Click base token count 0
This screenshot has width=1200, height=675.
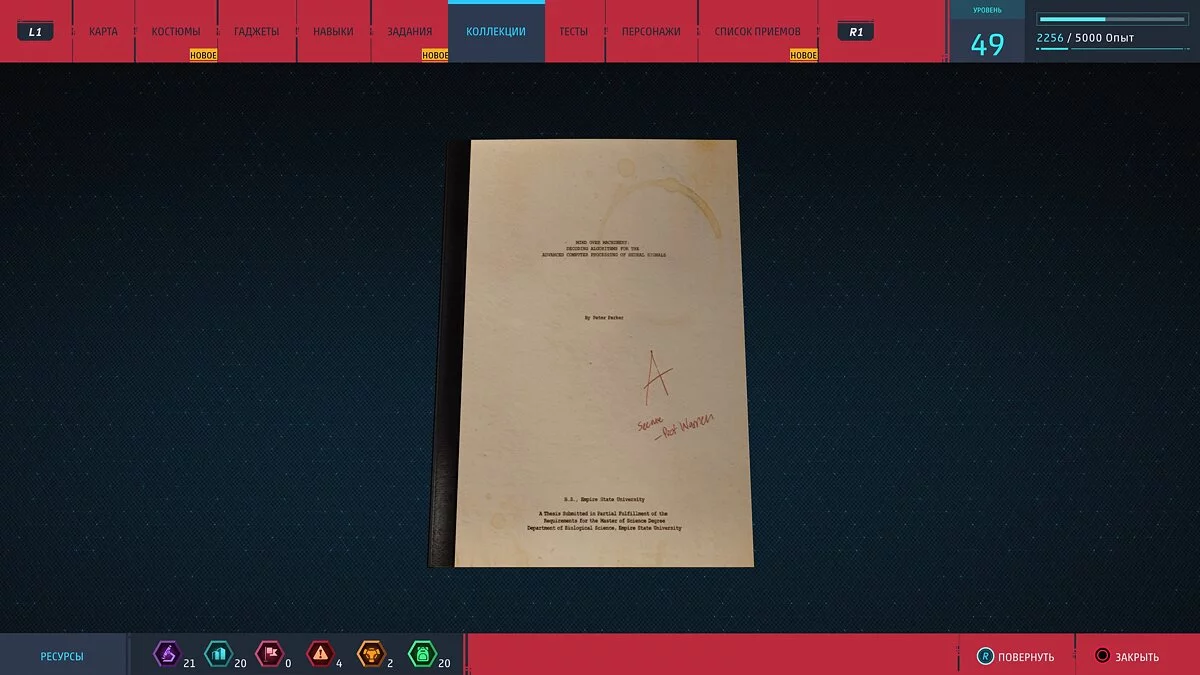(288, 663)
